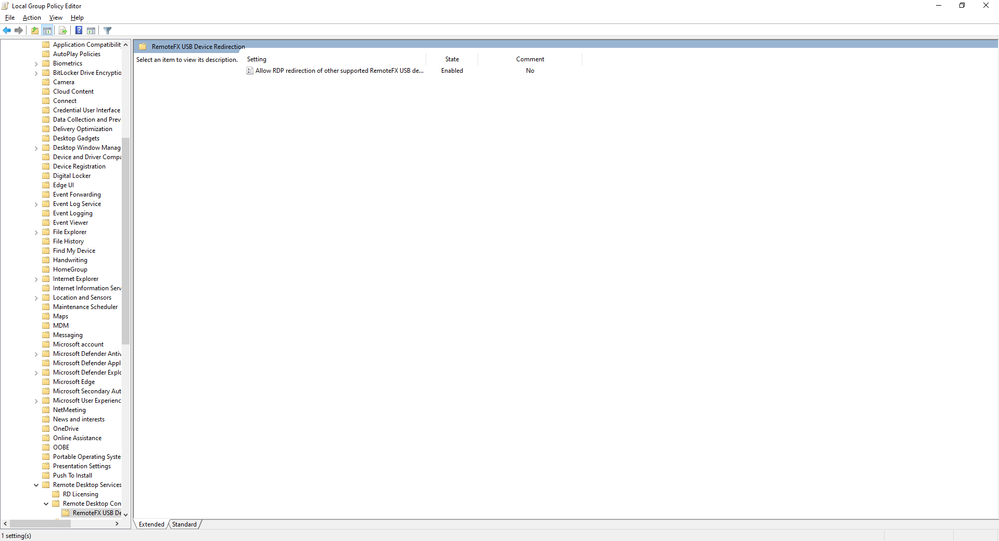Expand the Event Log Service node
The width and height of the screenshot is (999, 541).
click(x=36, y=204)
